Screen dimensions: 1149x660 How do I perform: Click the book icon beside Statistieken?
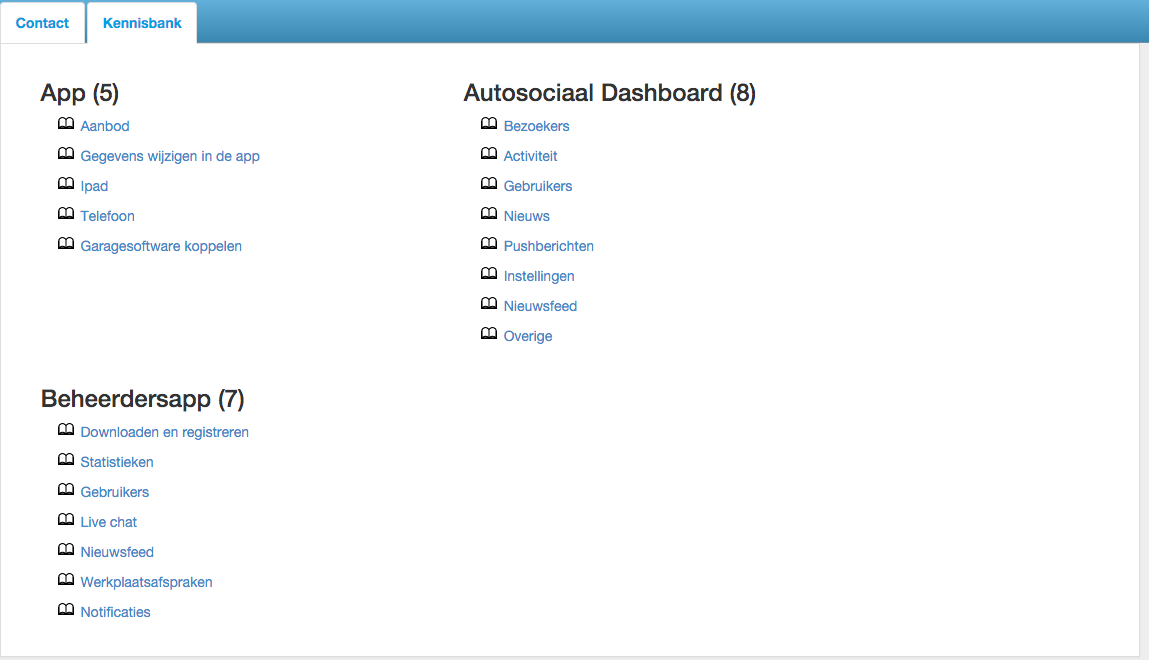point(66,460)
